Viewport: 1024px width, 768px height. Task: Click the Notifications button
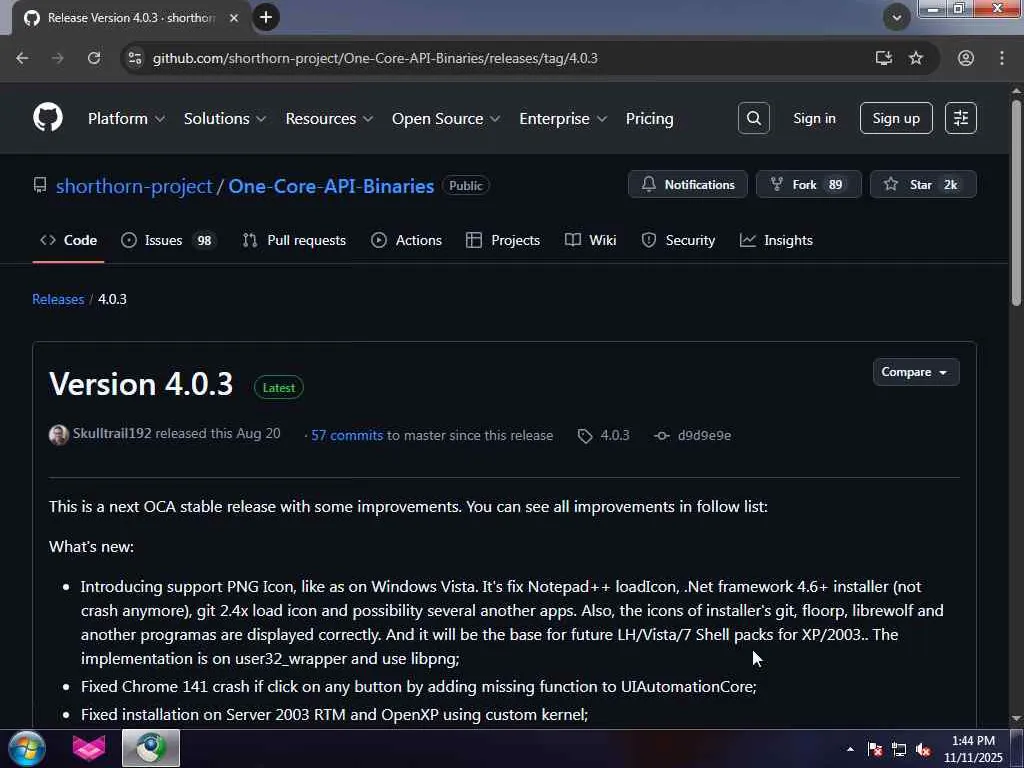tap(688, 185)
